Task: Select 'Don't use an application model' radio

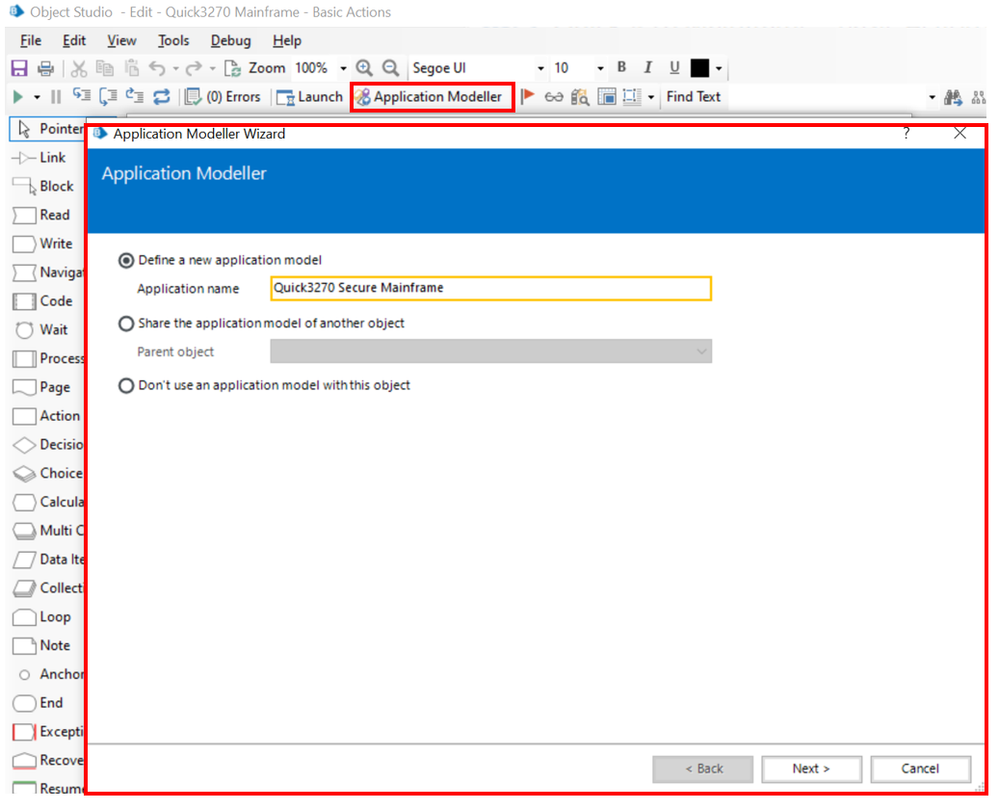Action: click(x=126, y=386)
